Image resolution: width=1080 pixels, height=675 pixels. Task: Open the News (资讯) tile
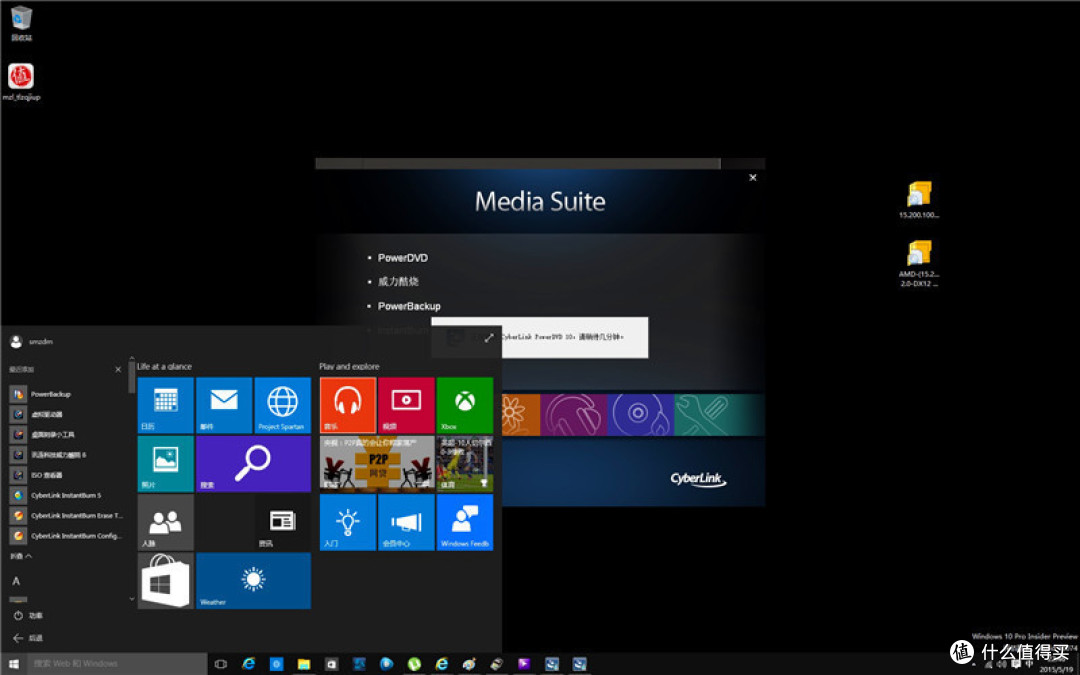pyautogui.click(x=282, y=522)
